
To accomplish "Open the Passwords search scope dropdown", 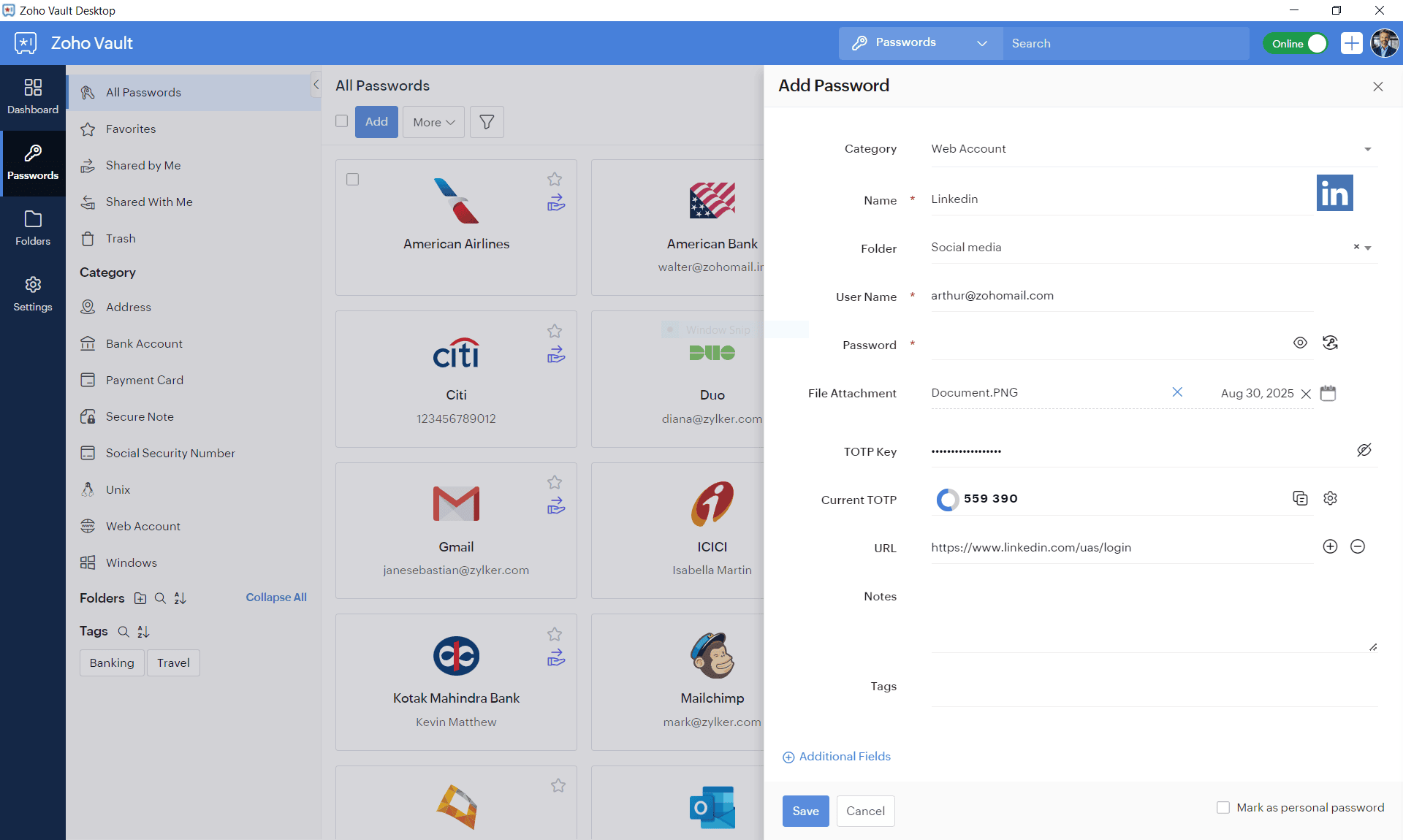I will coord(921,43).
